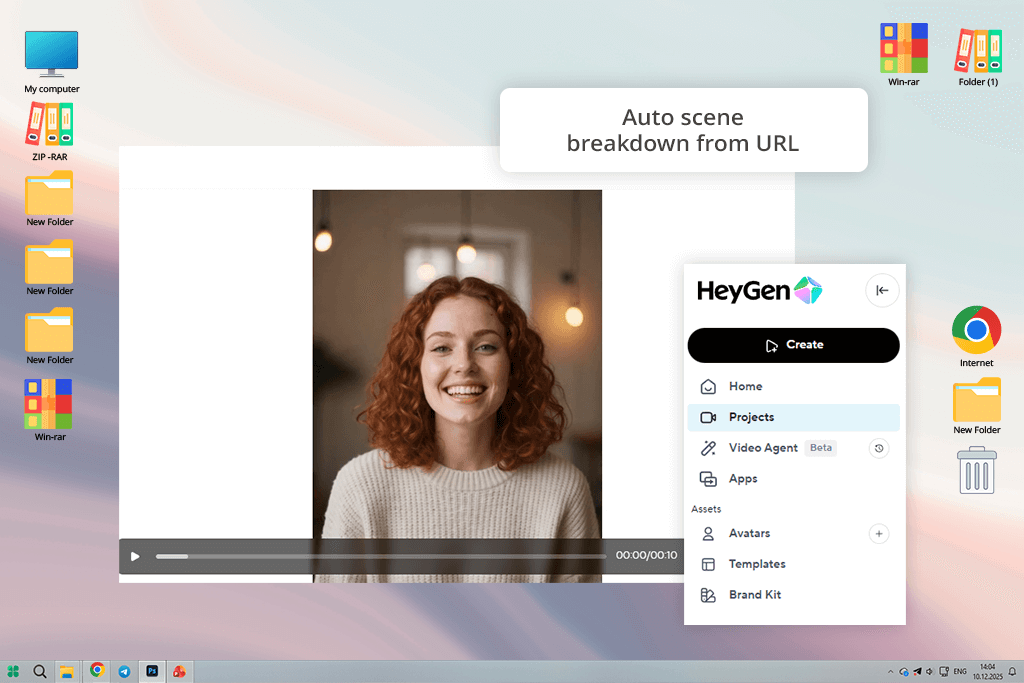Open New Folder beneath the Internet icon

pyautogui.click(x=976, y=405)
